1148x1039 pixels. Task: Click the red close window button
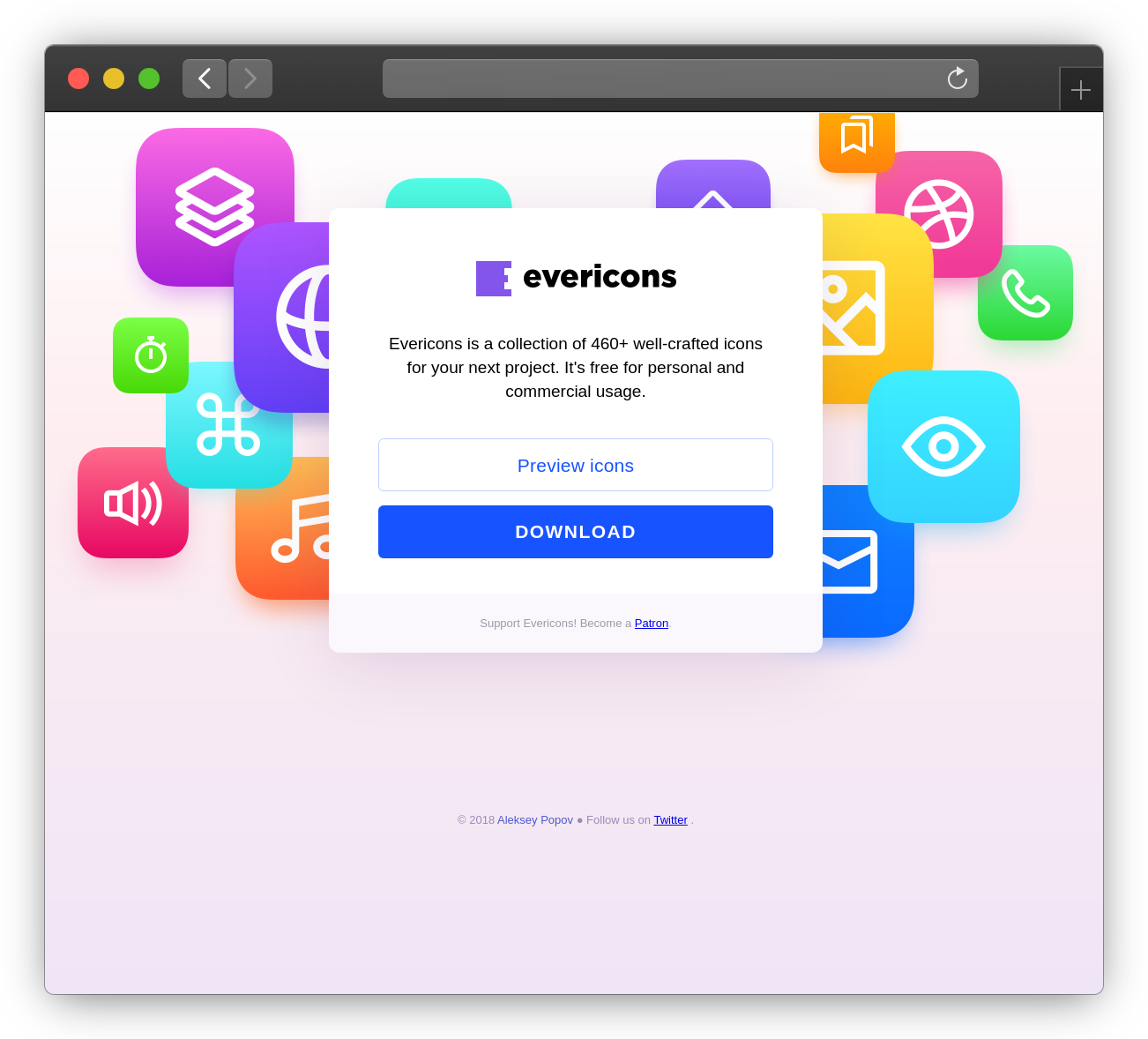(x=78, y=78)
